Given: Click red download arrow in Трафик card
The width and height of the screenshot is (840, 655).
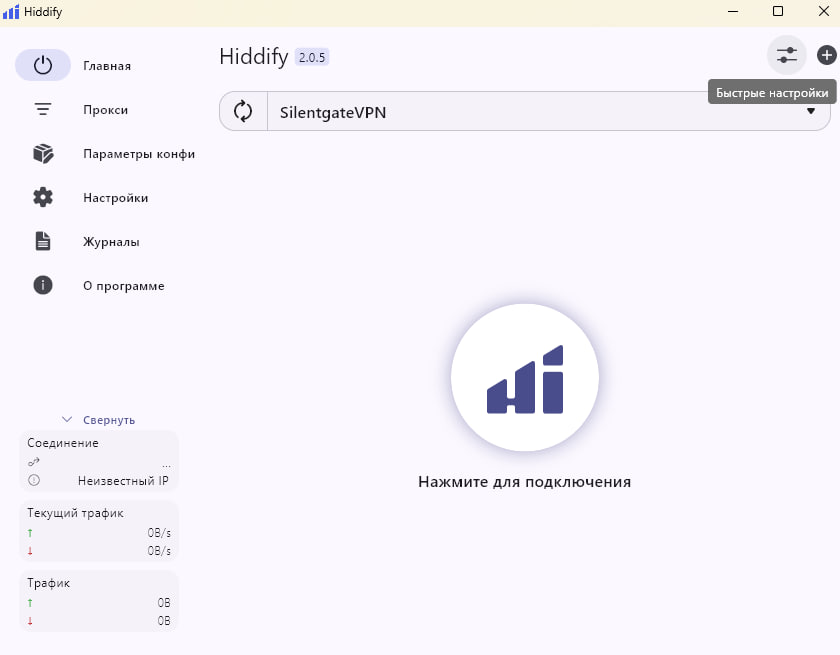Looking at the screenshot, I should click(x=30, y=621).
